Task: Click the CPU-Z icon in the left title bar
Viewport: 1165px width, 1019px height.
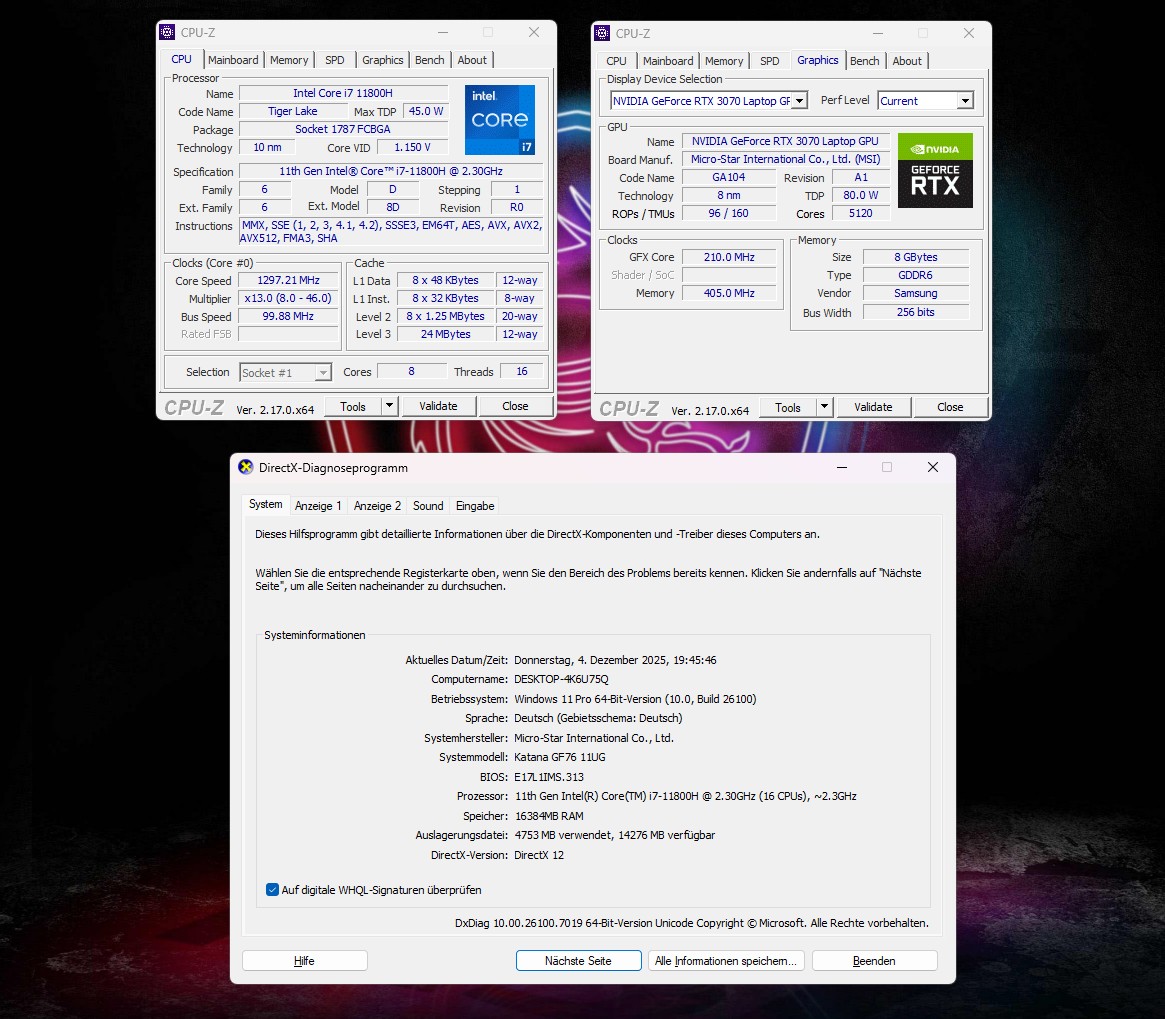Action: click(x=166, y=32)
